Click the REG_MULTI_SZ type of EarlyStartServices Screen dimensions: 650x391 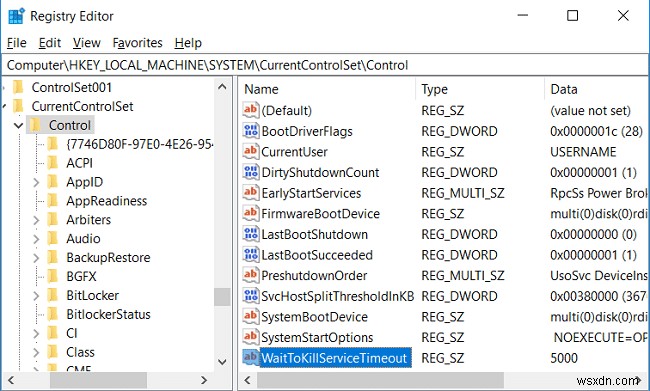pos(463,193)
